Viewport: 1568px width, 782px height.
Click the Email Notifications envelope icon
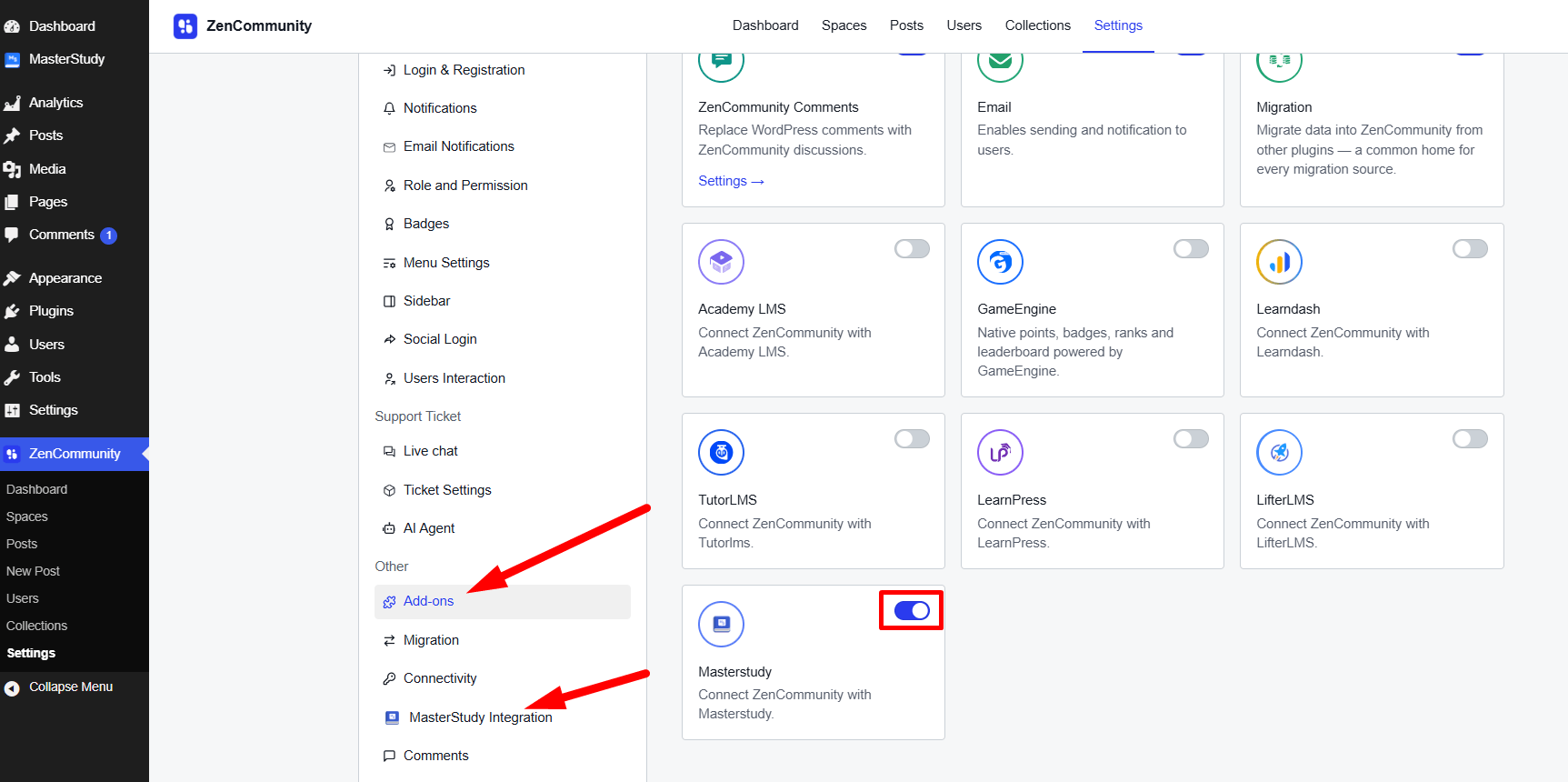(x=389, y=146)
